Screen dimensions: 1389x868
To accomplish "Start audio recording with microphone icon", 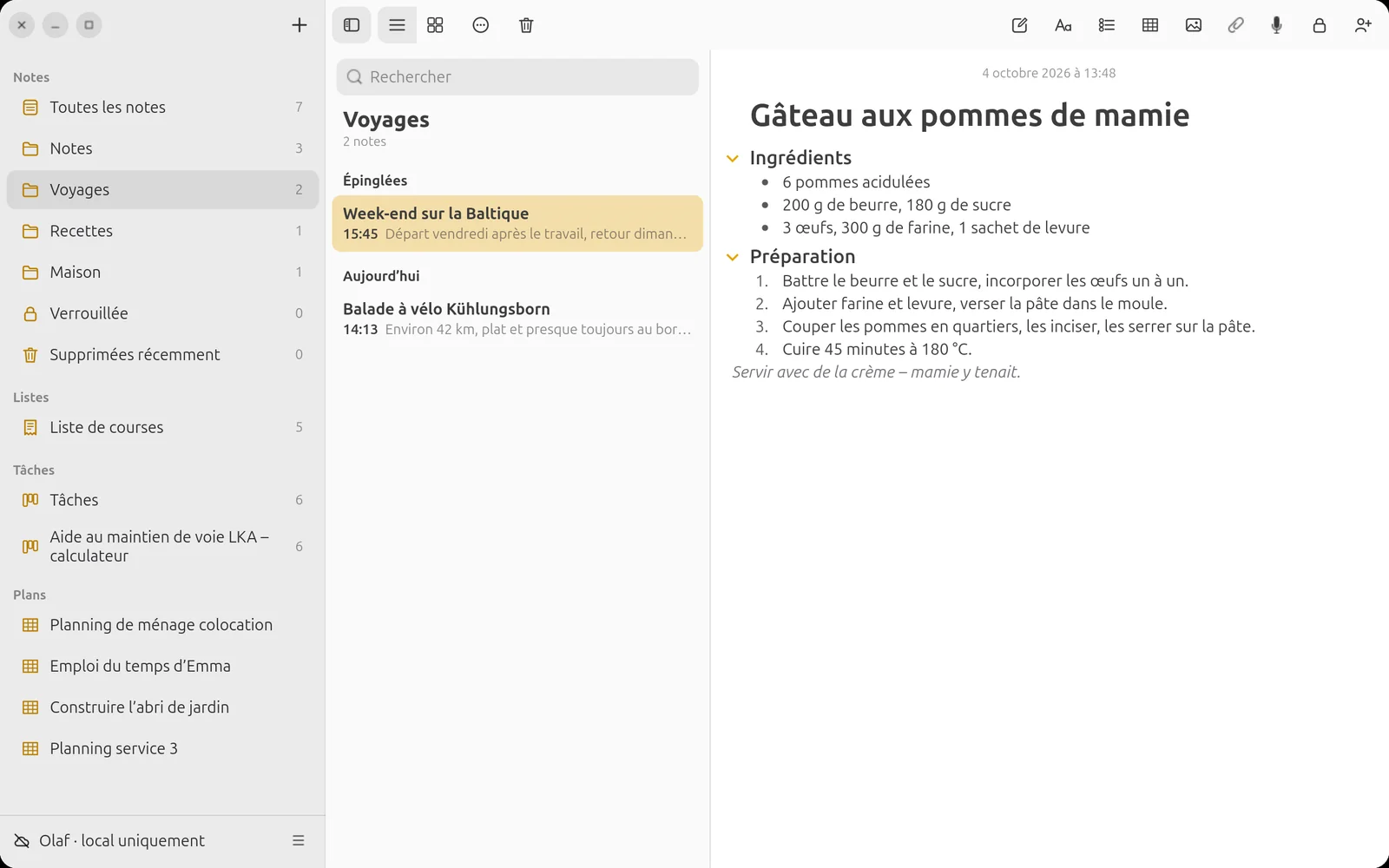I will pos(1276,25).
